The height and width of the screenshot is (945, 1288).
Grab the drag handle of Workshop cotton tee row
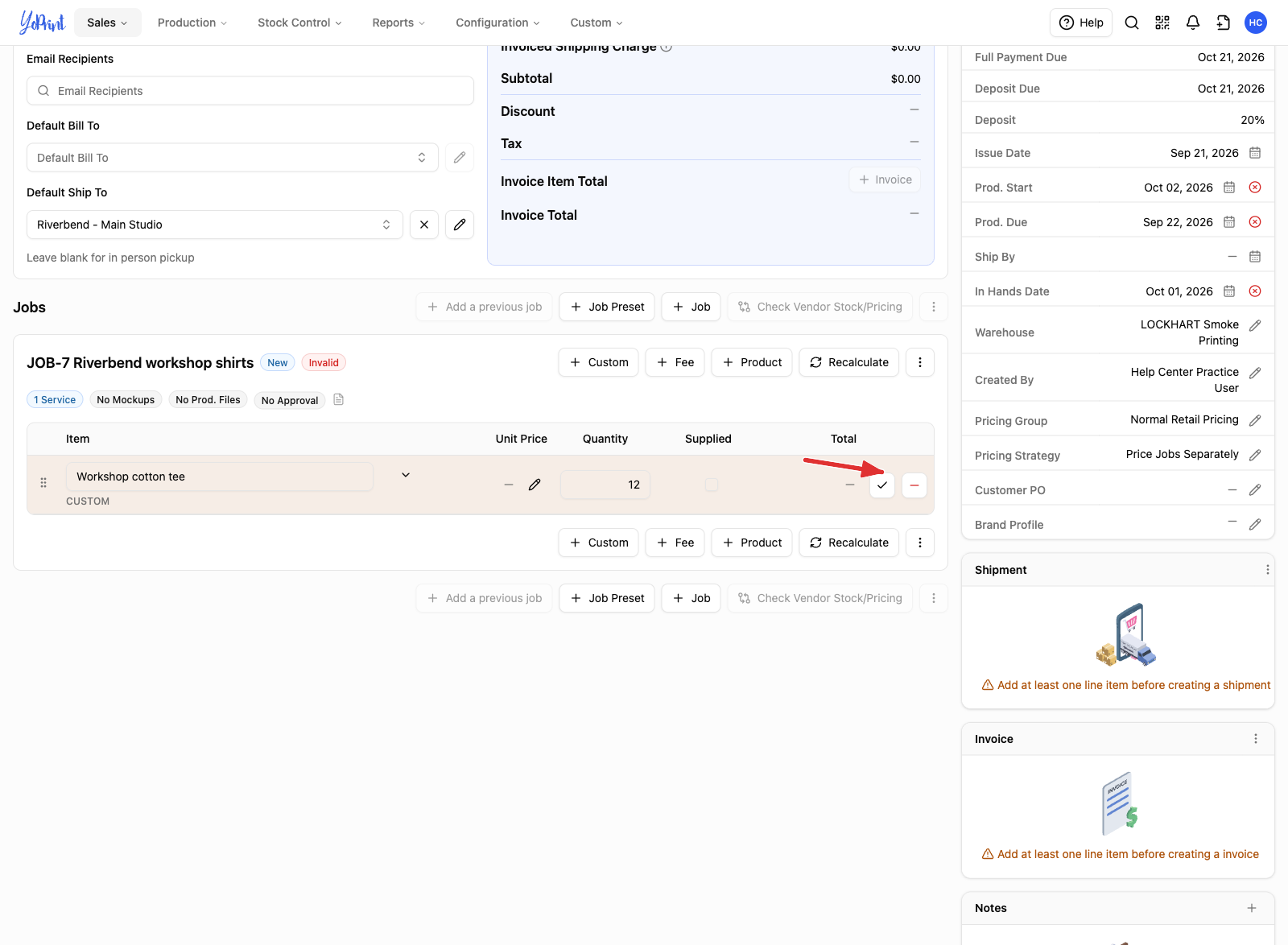pos(43,483)
